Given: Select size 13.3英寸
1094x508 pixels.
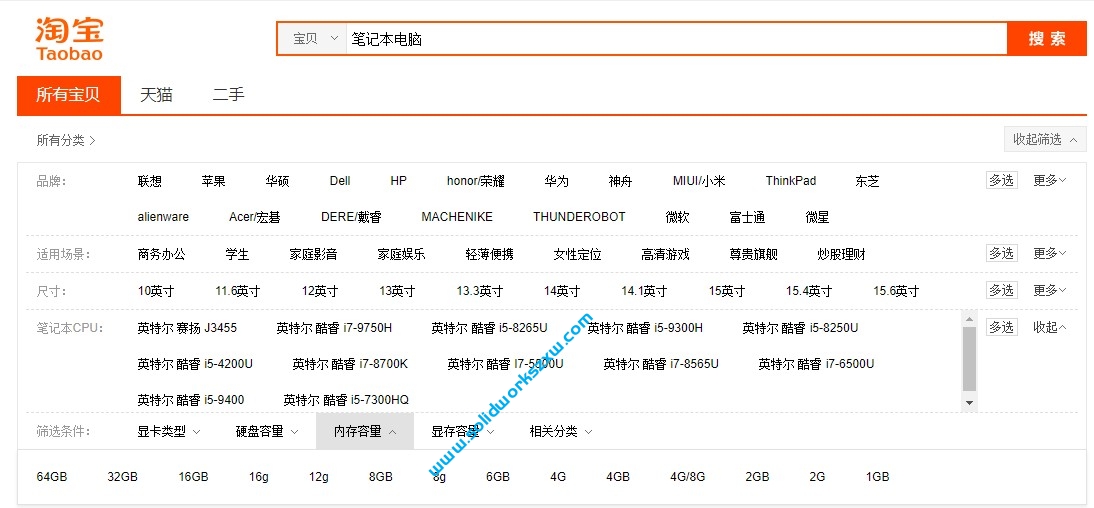Looking at the screenshot, I should [x=480, y=291].
